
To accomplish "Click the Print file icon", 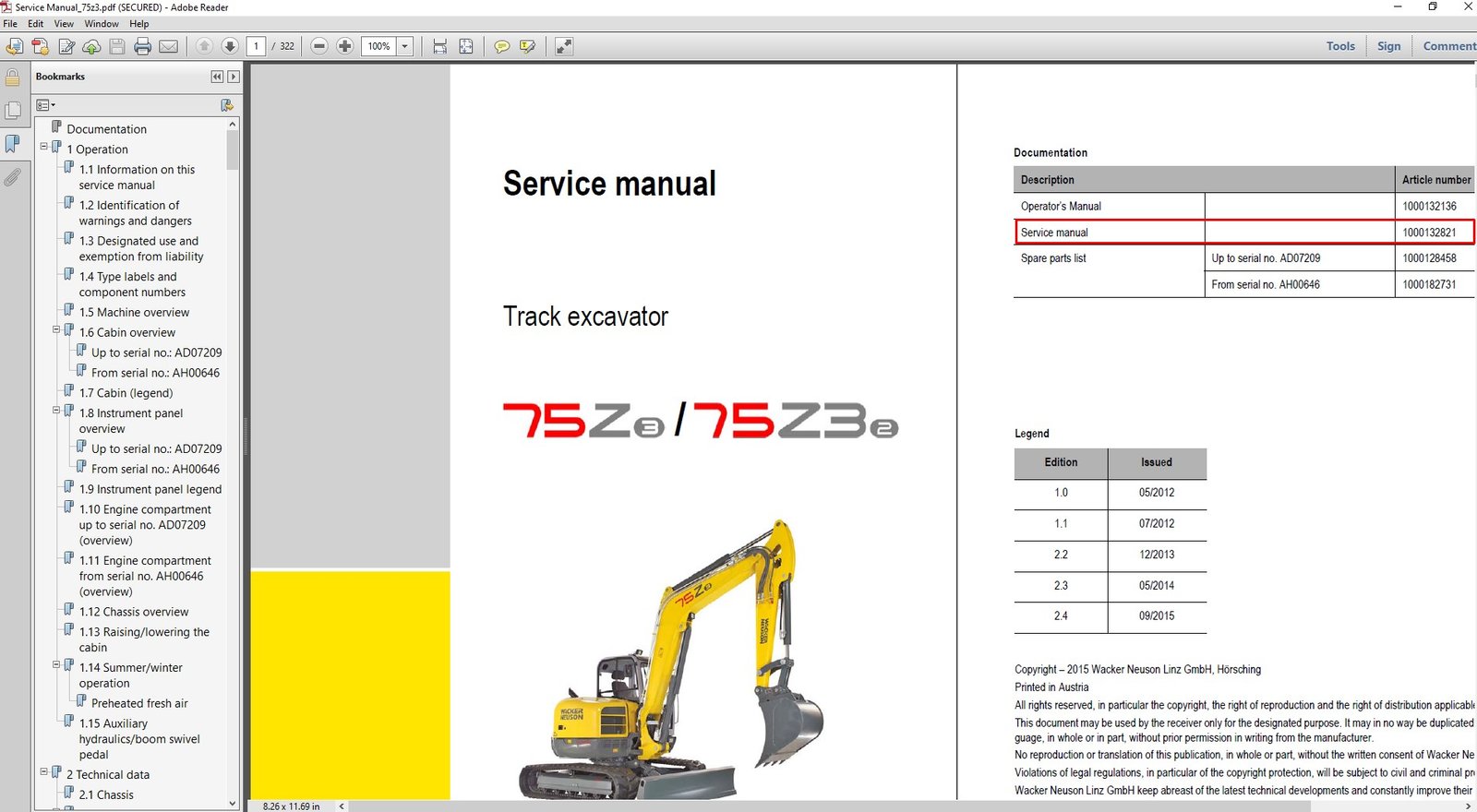I will 142,46.
